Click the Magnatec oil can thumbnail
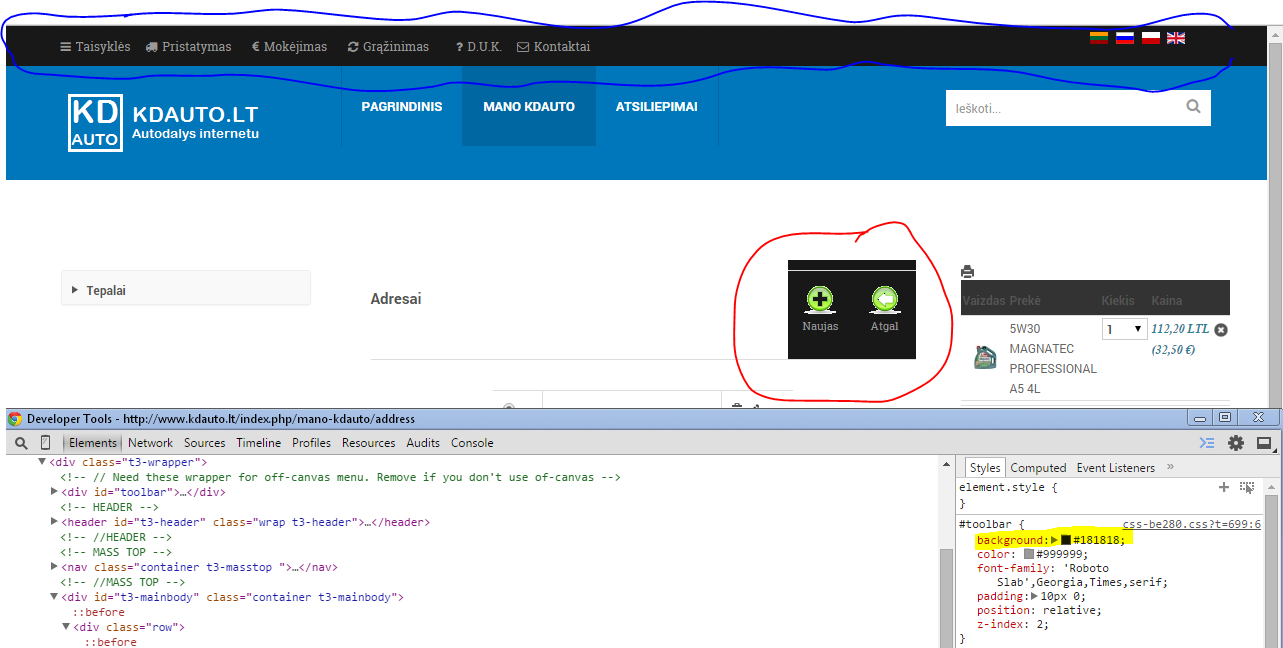 (x=986, y=358)
